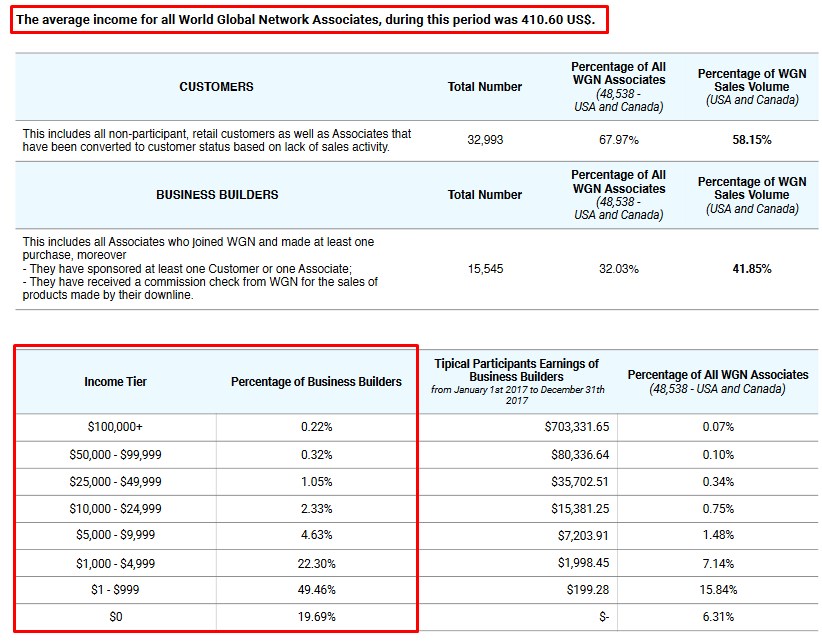Screen dimensions: 822x641
Task: Click the business builders definition text
Action: 200,268
